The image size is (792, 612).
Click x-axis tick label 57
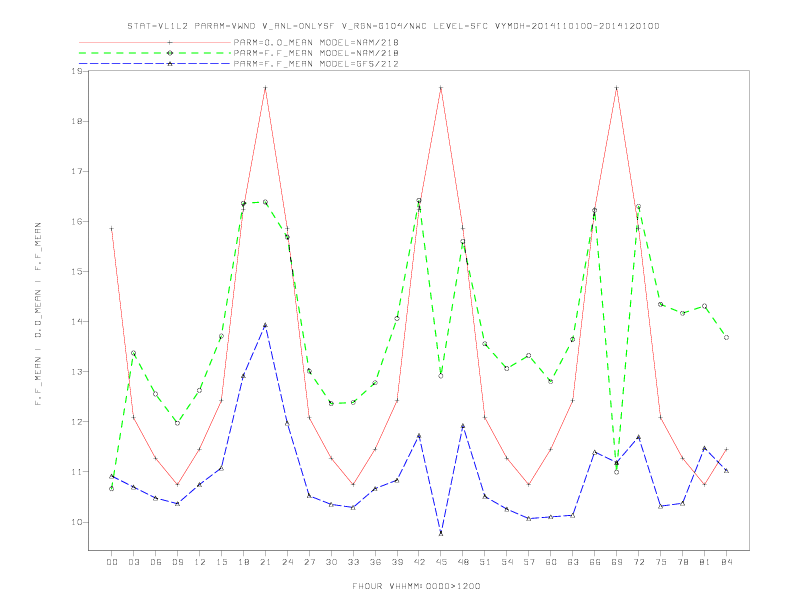click(x=529, y=562)
